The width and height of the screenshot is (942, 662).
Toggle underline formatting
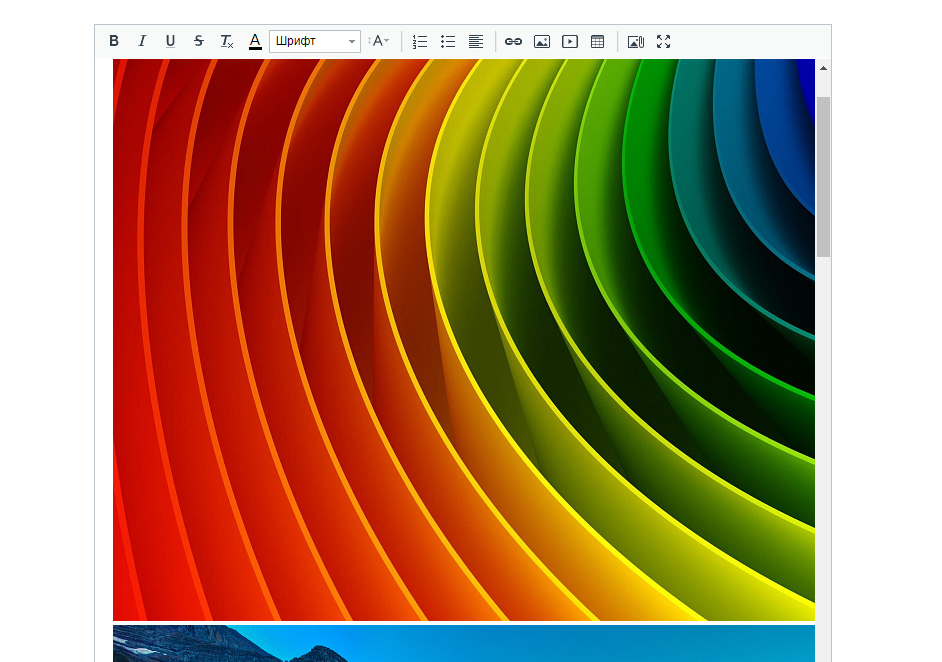170,41
